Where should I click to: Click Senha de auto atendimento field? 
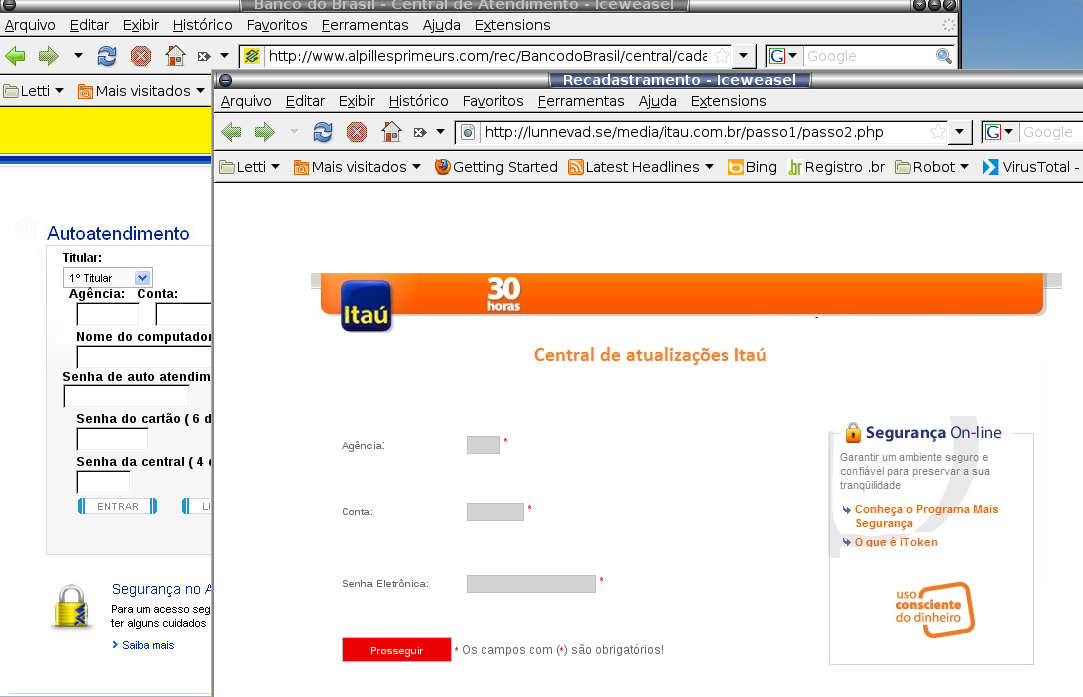(x=126, y=397)
